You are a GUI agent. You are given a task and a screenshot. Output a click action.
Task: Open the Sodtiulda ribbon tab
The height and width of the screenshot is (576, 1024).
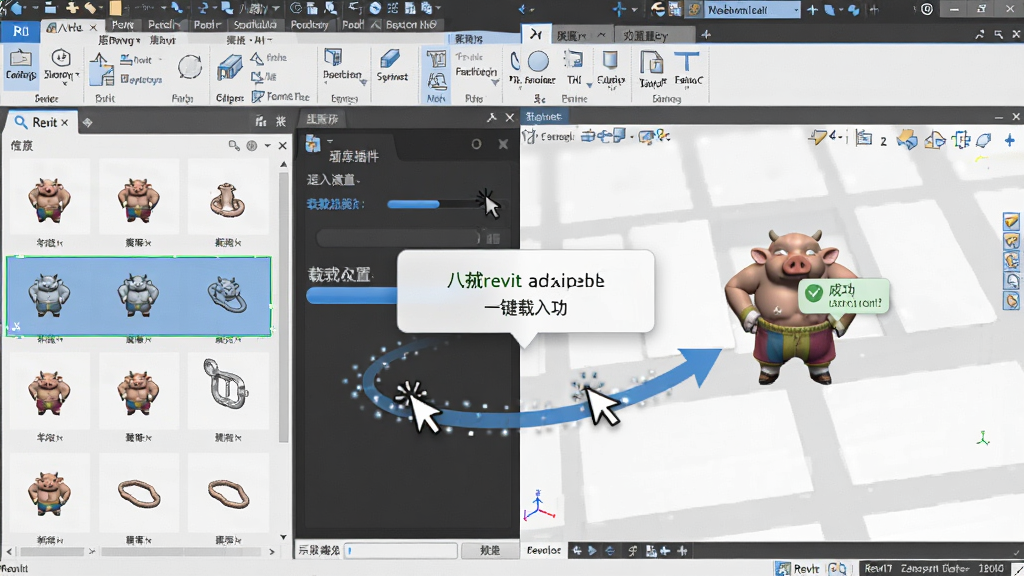255,25
